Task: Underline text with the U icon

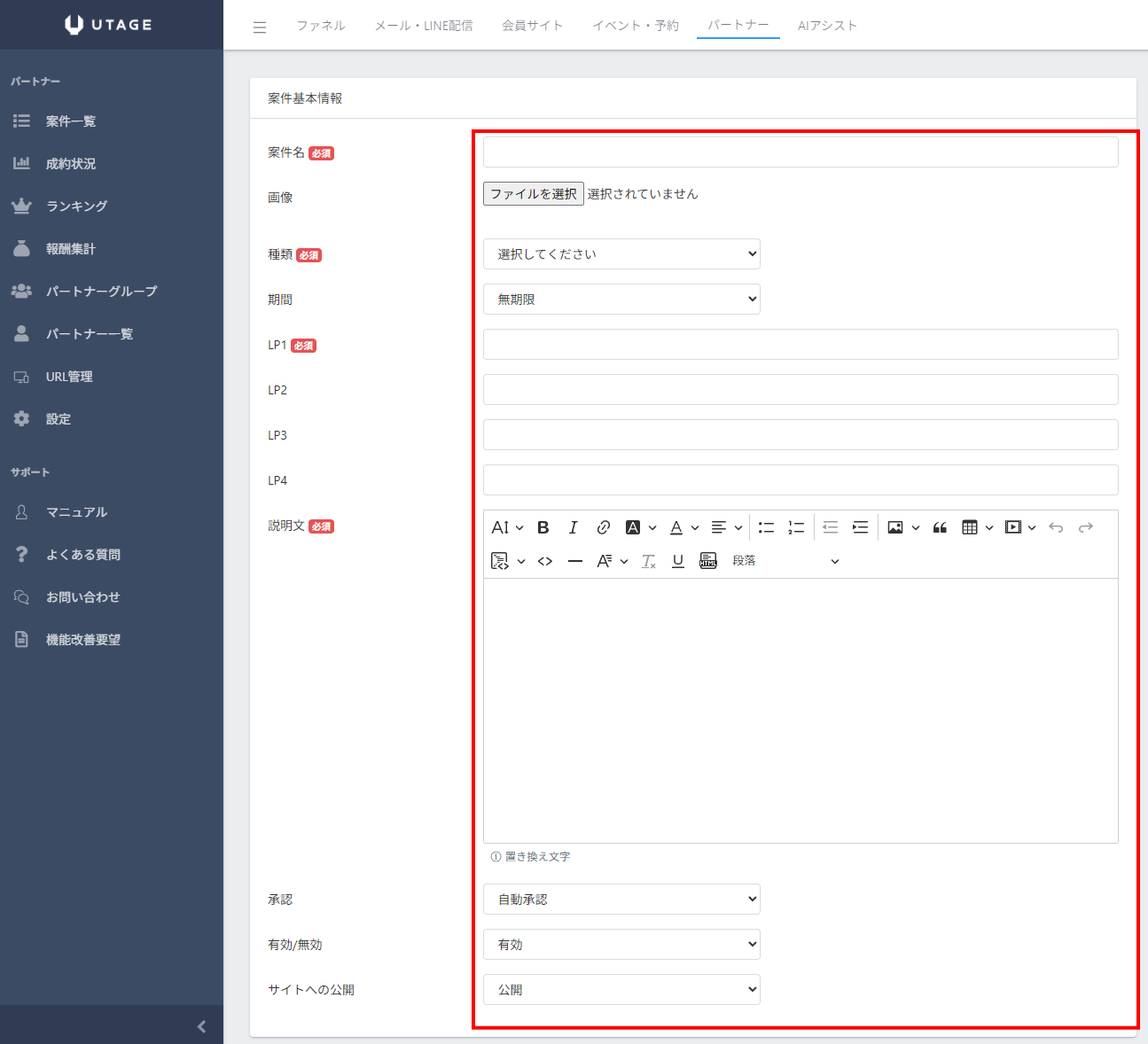Action: click(x=678, y=561)
